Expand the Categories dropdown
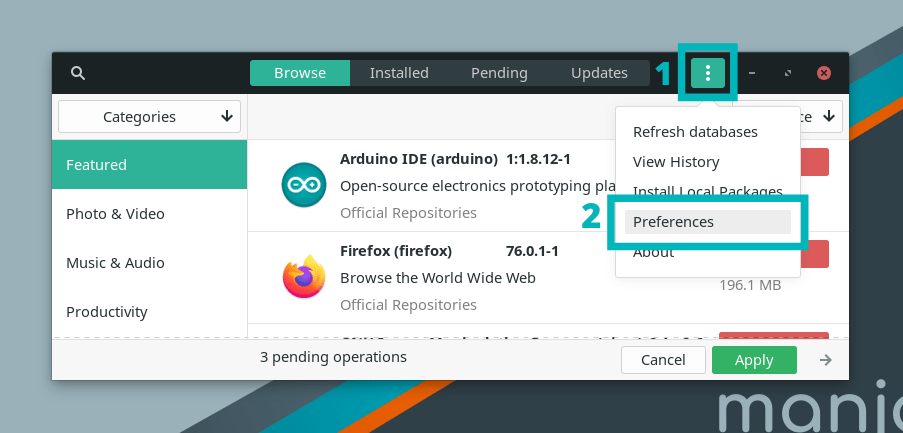The height and width of the screenshot is (433, 903). coord(150,117)
